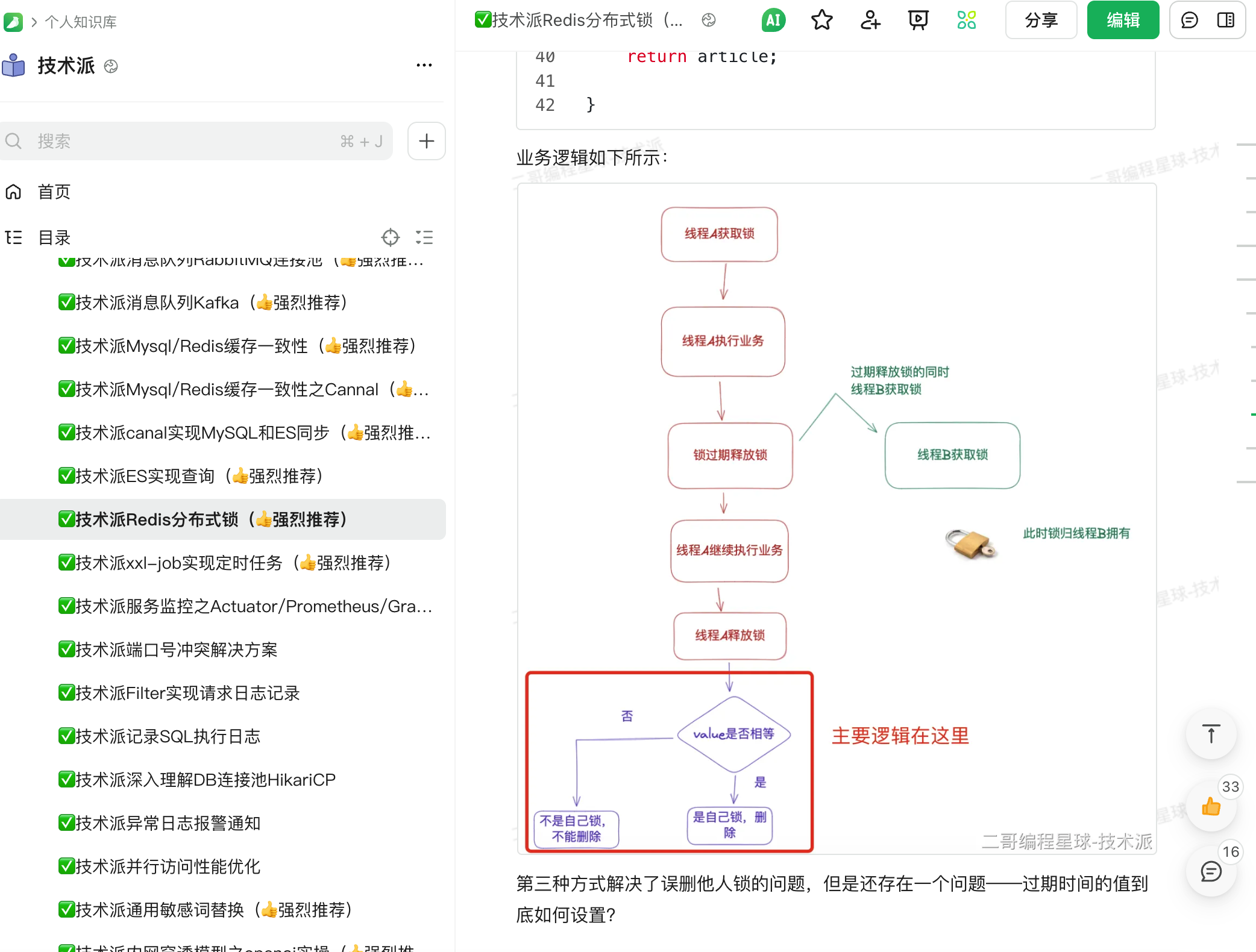Click the search magnifier icon
1256x952 pixels.
coord(14,140)
